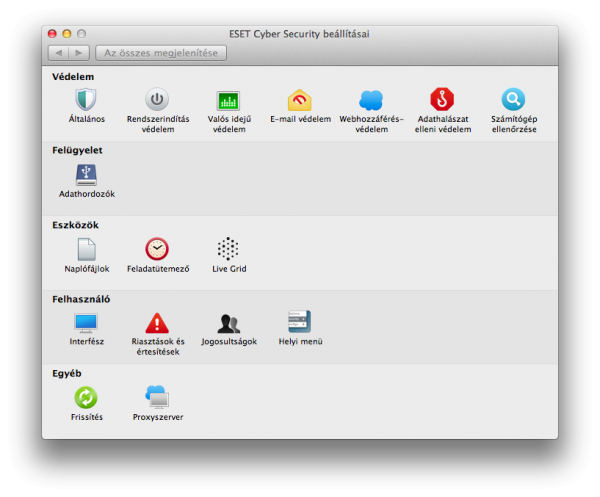Open Adathalászat elleni védelem
The height and width of the screenshot is (497, 600).
pyautogui.click(x=442, y=100)
